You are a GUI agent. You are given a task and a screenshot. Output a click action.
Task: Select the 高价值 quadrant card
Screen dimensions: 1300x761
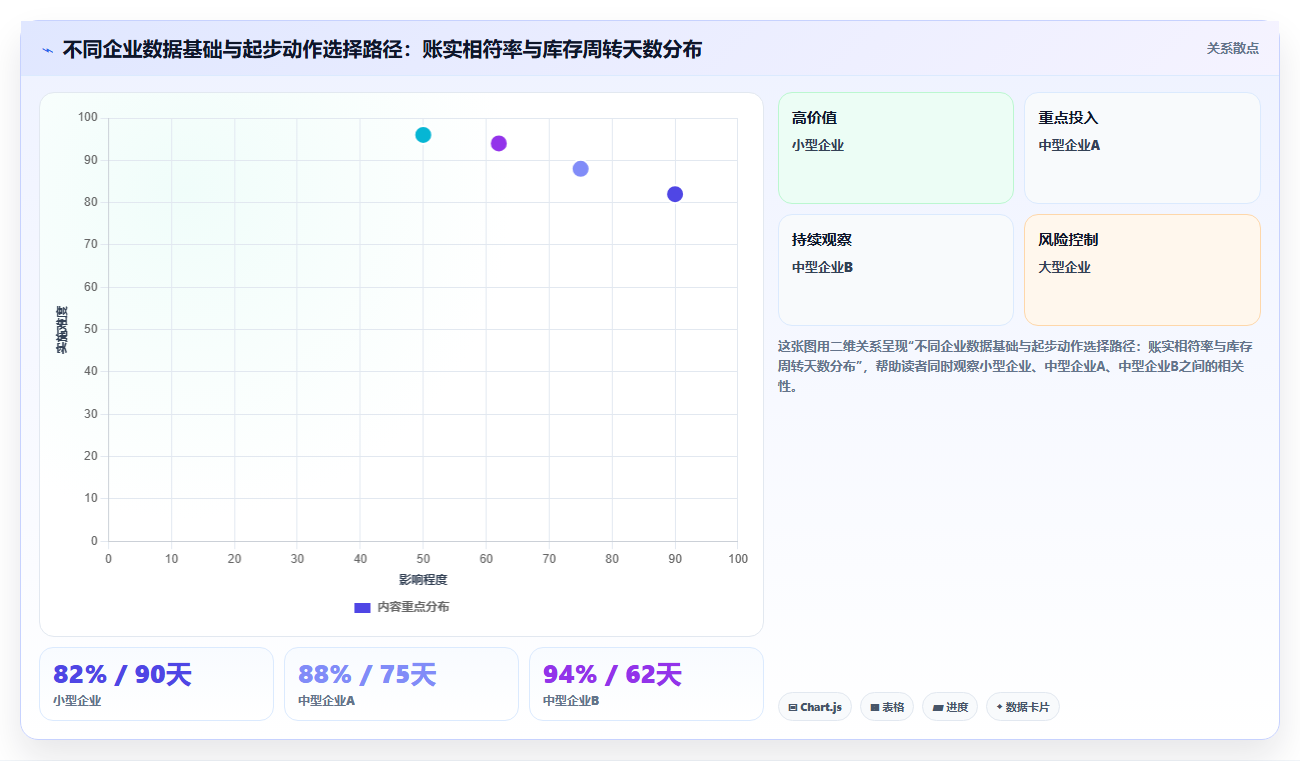(x=896, y=148)
